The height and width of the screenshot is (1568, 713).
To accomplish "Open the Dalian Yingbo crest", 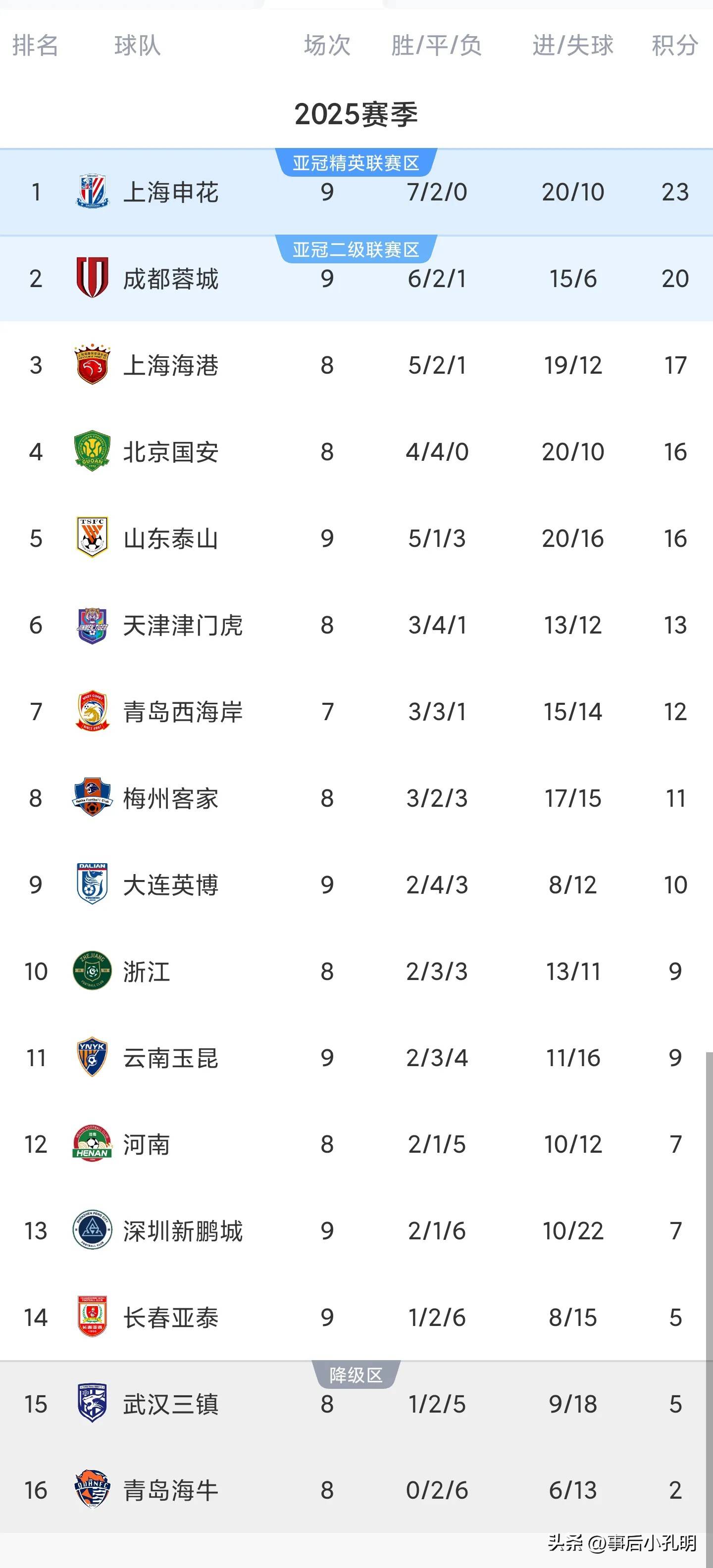I will (x=92, y=884).
